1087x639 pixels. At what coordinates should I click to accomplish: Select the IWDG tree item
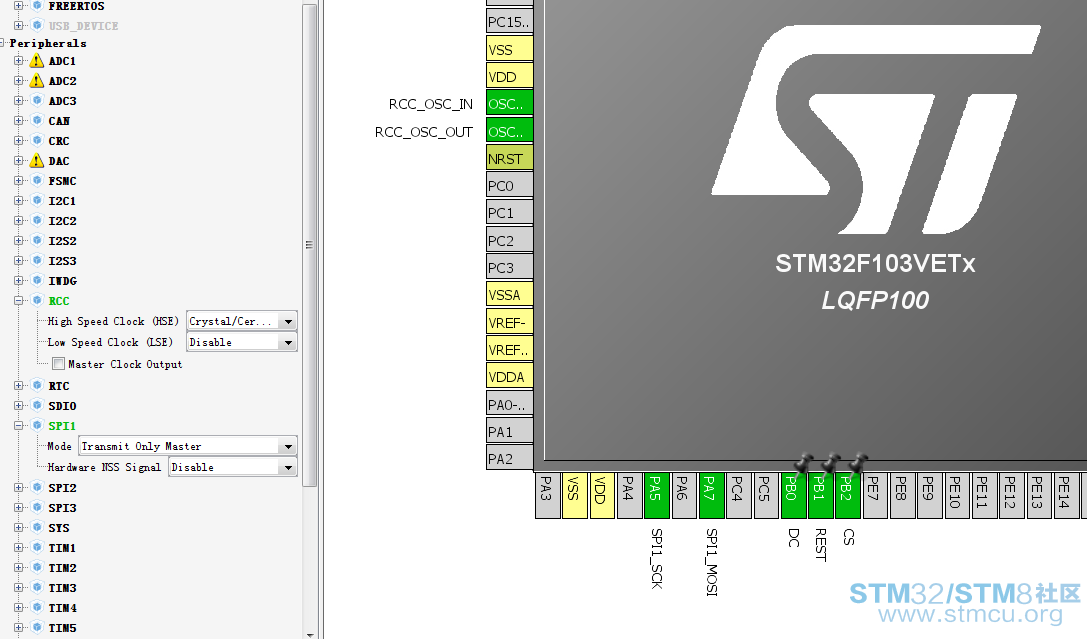tap(62, 281)
